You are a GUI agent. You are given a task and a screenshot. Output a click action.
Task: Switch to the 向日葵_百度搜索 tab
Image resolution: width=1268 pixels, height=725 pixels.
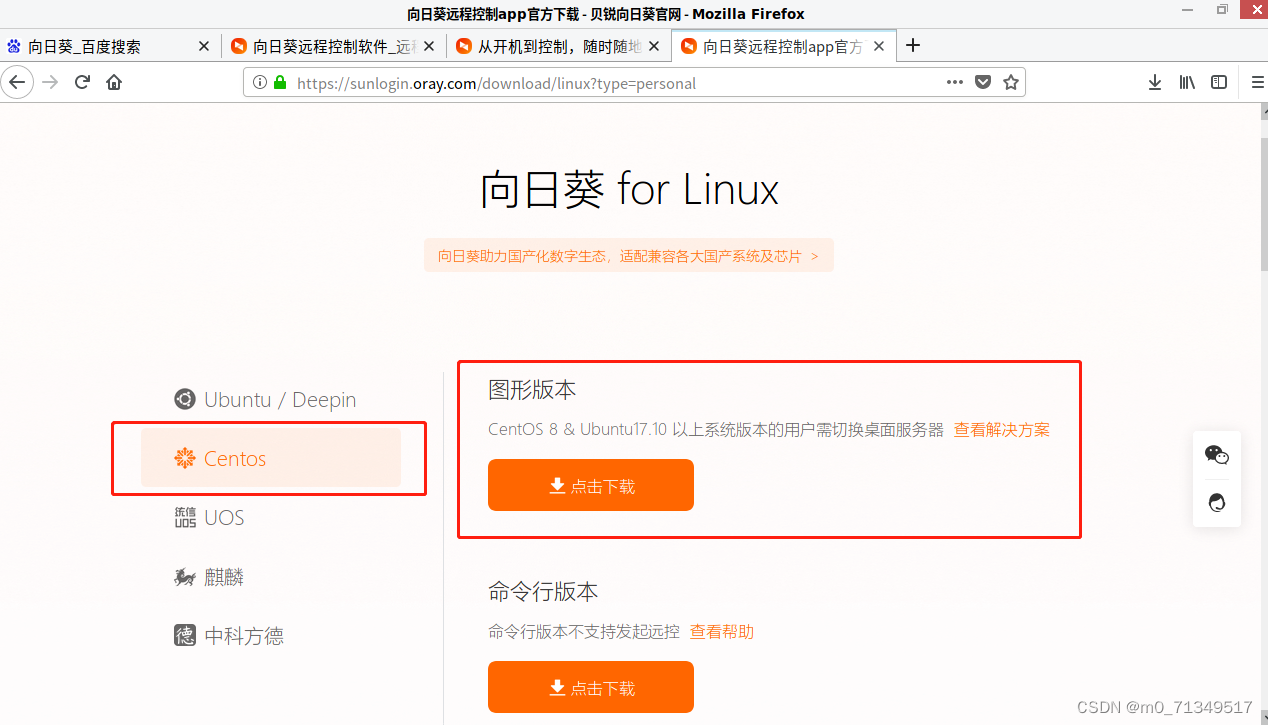(100, 45)
